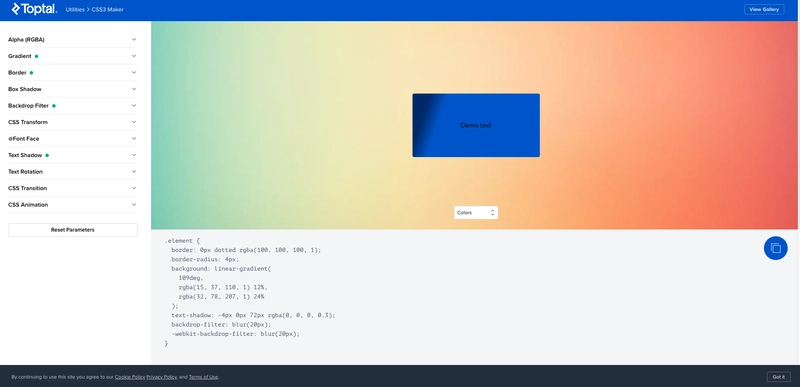Expand the Box Shadow chevron
The height and width of the screenshot is (387, 800).
134,89
